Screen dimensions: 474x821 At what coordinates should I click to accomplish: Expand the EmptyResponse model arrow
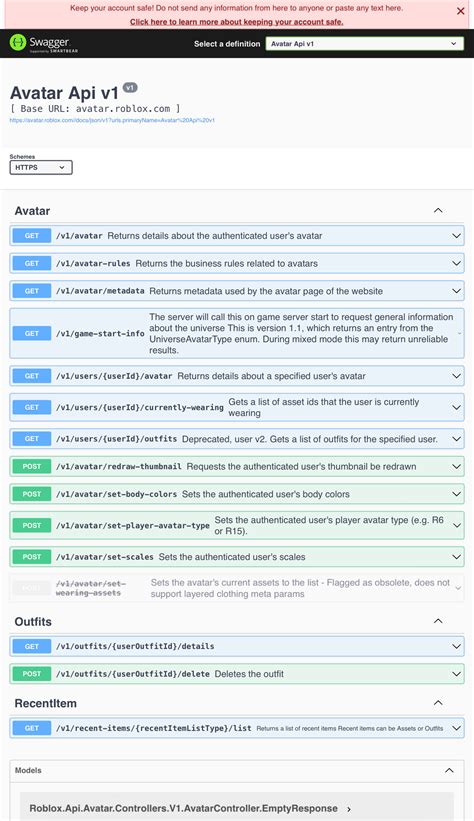(349, 809)
